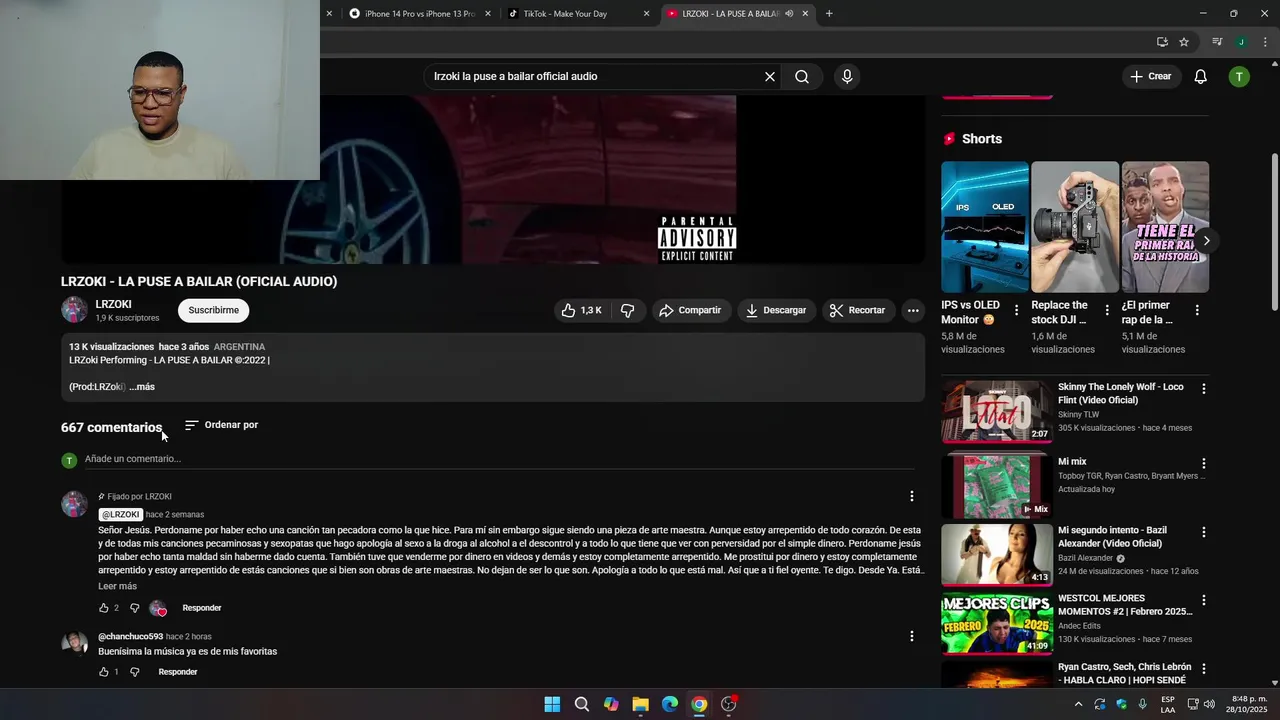
Task: Open Ordenar por comment sorting
Action: 222,425
